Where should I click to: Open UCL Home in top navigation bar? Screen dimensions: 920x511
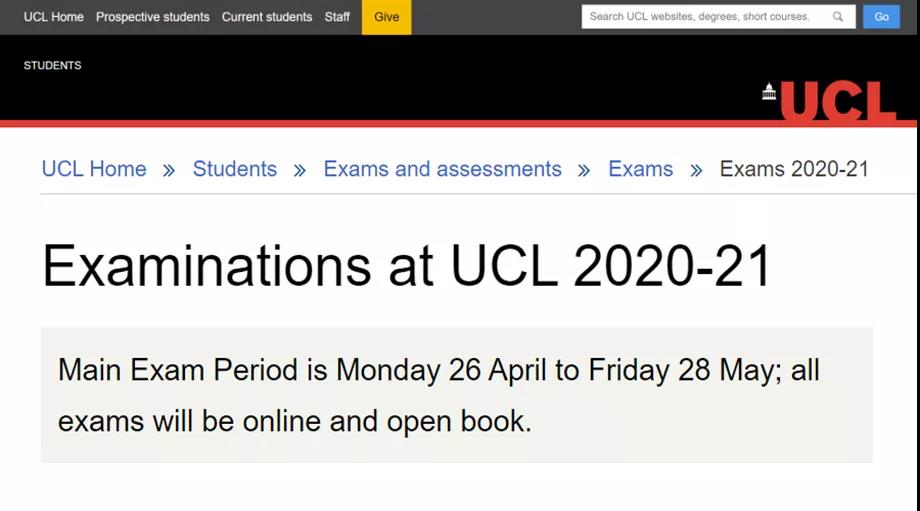click(x=54, y=17)
